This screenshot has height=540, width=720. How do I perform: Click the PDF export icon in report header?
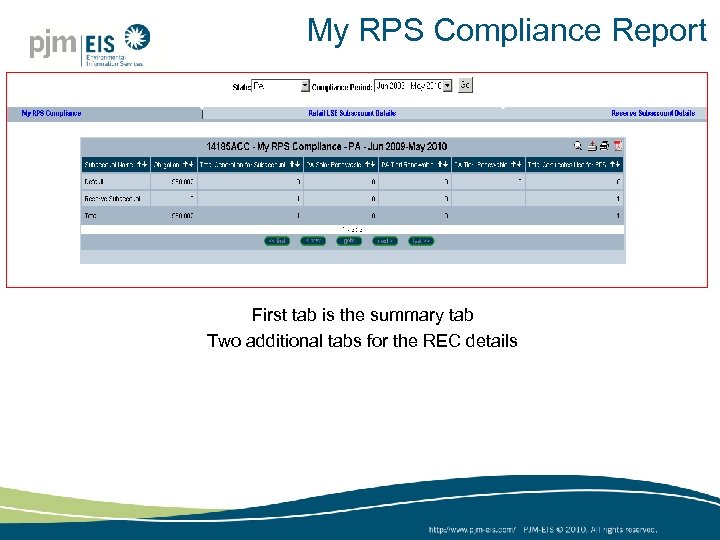pos(618,146)
